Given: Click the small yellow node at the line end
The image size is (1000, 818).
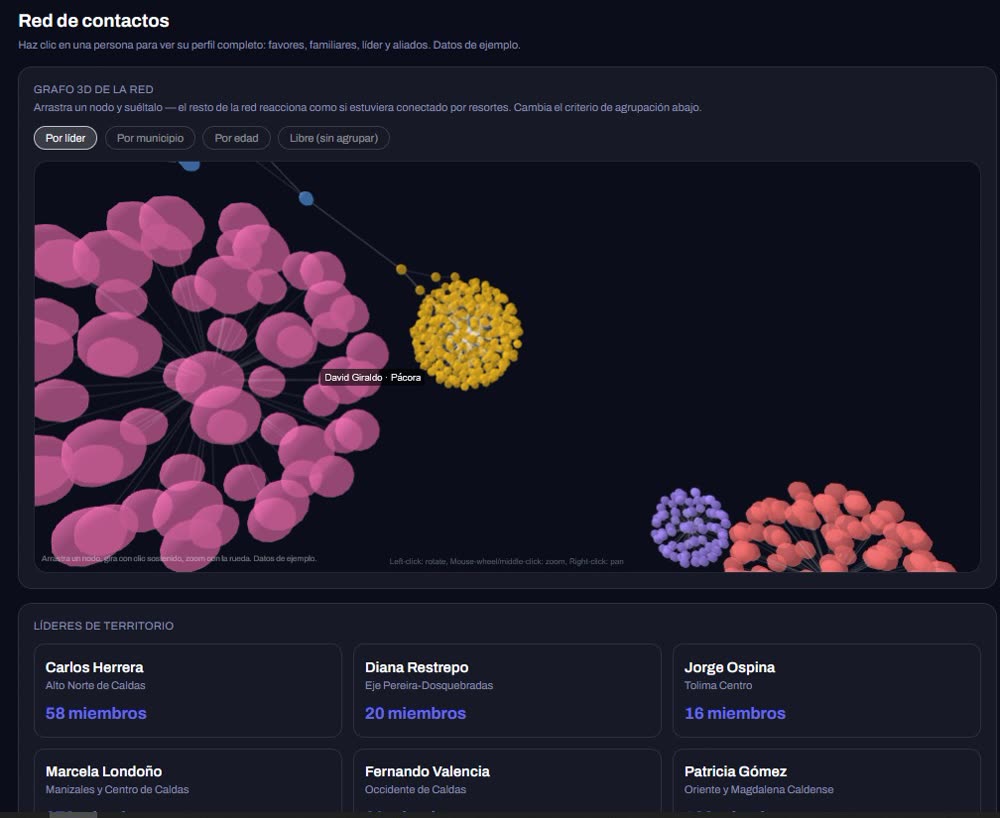Looking at the screenshot, I should pyautogui.click(x=401, y=270).
